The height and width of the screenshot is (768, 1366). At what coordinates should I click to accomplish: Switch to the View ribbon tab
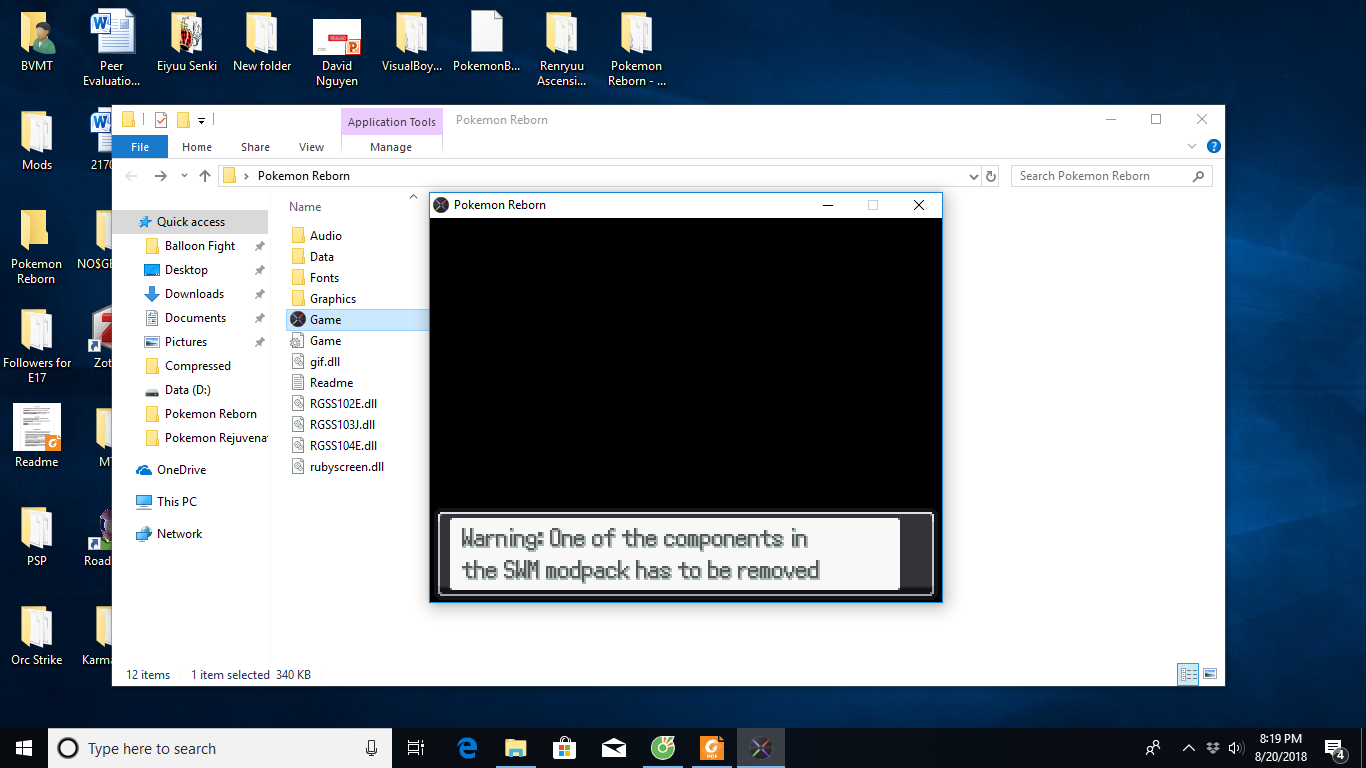tap(311, 147)
